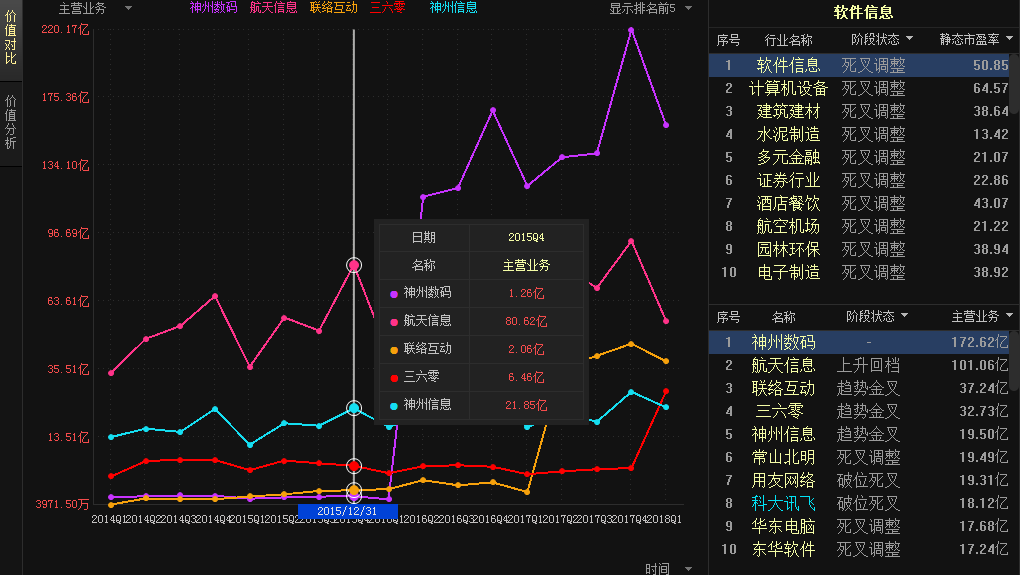Select 三六零 in the stock list
Screen dimensions: 1020x575
click(861, 411)
